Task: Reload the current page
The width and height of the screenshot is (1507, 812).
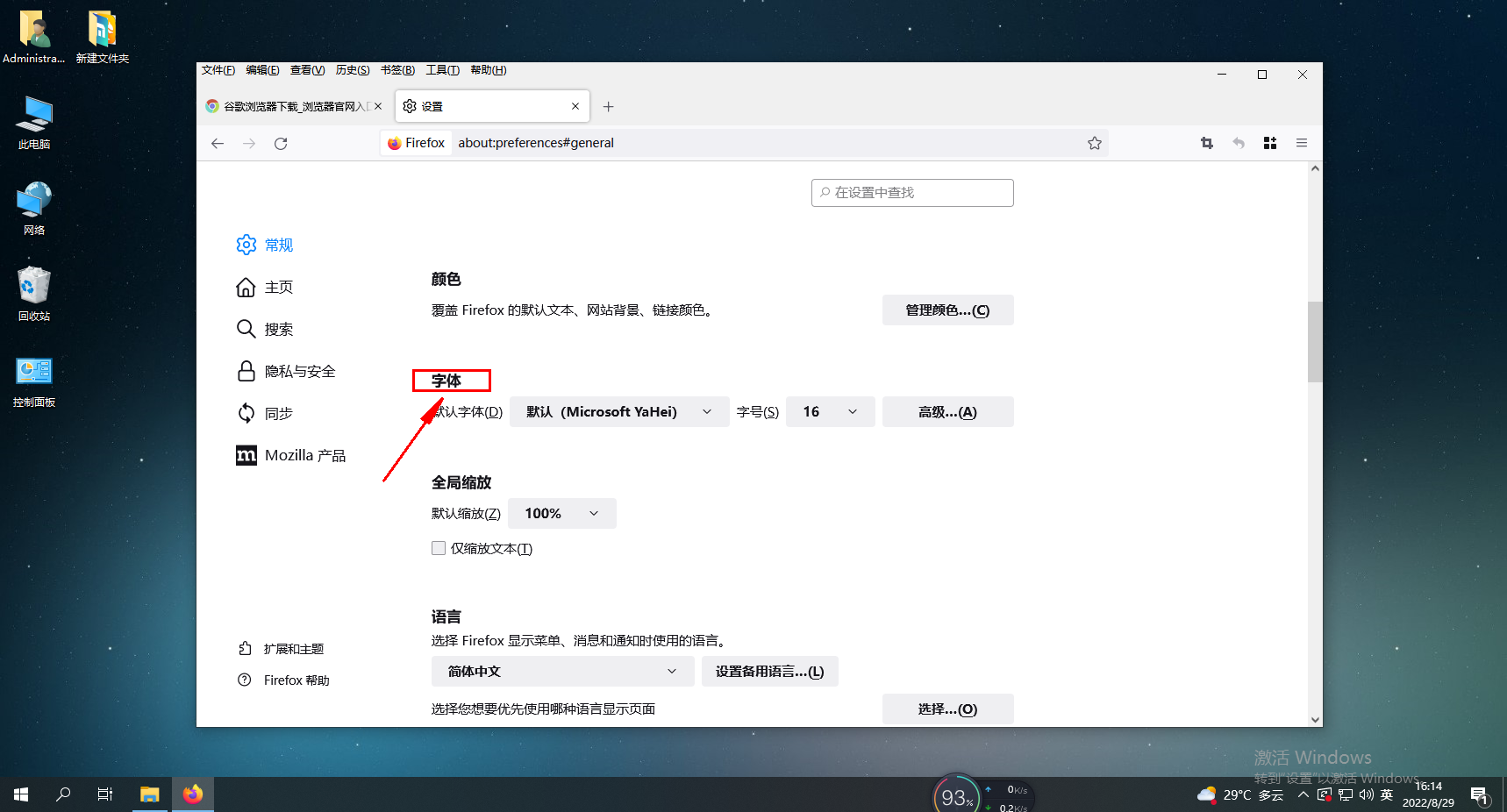Action: 281,143
